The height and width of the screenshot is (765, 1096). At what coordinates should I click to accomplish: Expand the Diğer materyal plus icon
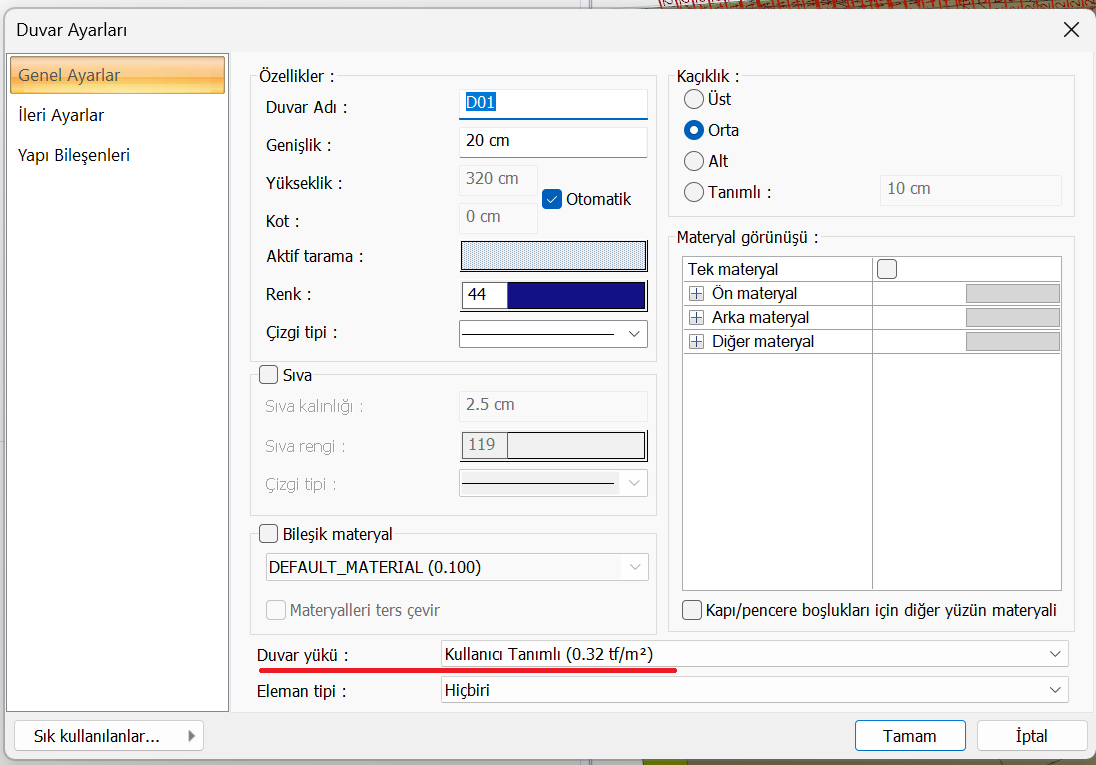coord(697,342)
